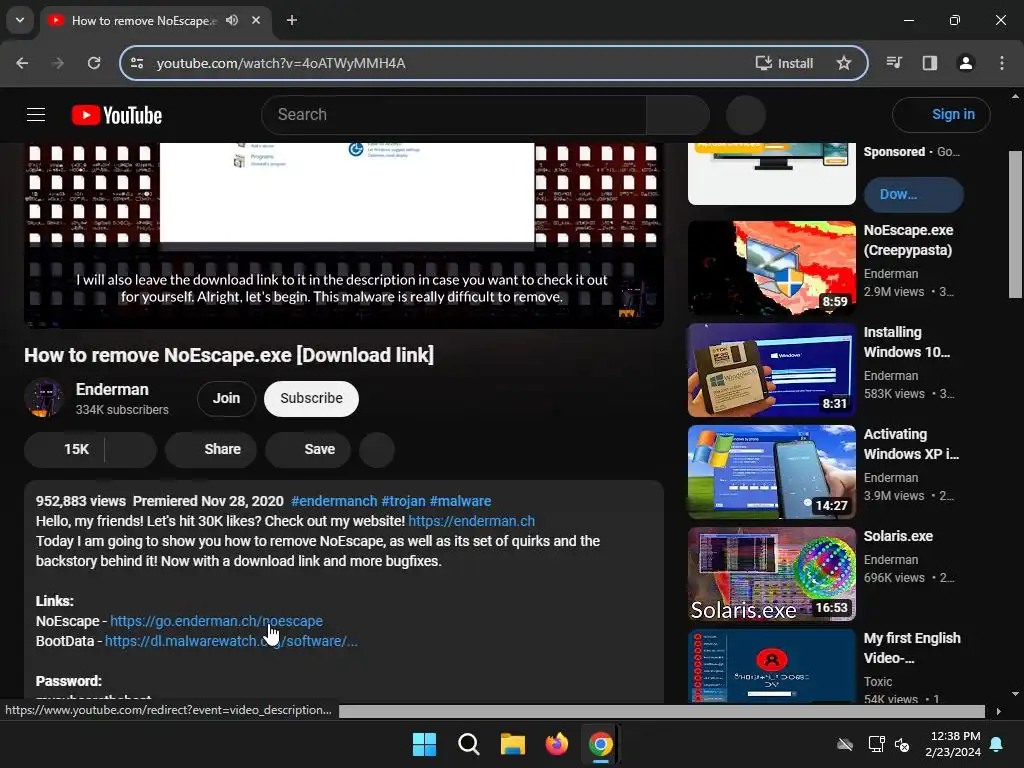Play the Installing Windows 10 thumbnail

coord(772,370)
